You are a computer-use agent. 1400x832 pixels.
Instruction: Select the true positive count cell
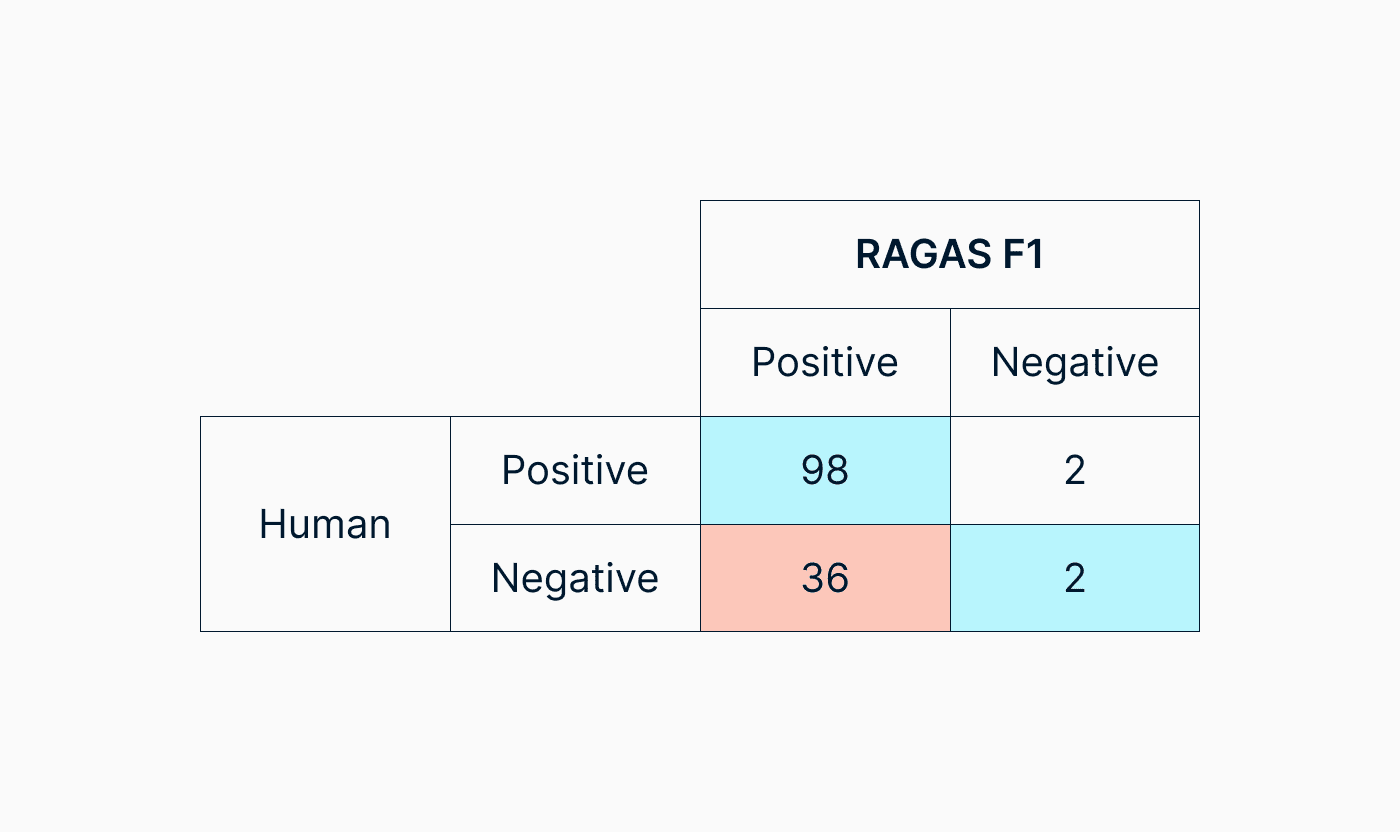click(x=825, y=470)
